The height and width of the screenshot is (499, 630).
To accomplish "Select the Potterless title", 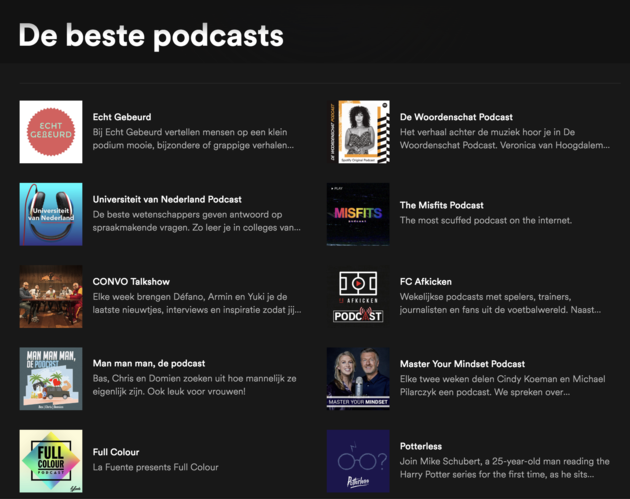I will [x=421, y=446].
